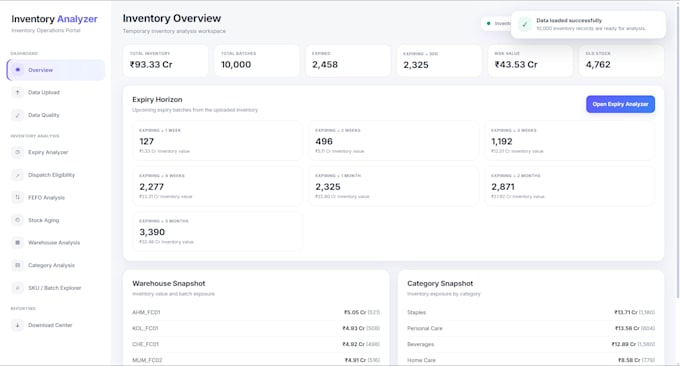Click the Warehouse Snapshot heading
Viewport: 680px width, 366px height.
[169, 283]
